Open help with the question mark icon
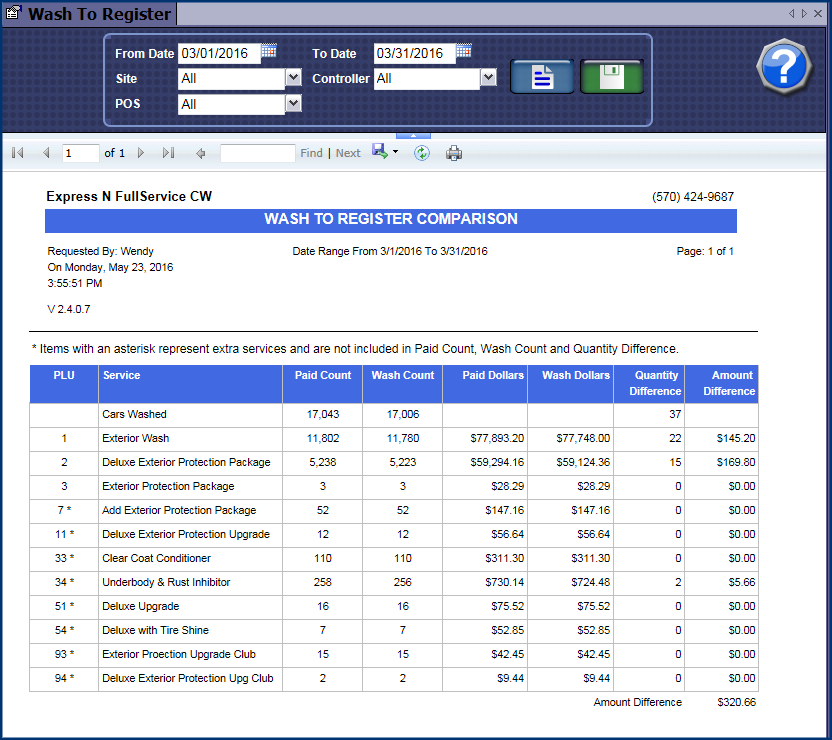The height and width of the screenshot is (740, 832). (784, 67)
